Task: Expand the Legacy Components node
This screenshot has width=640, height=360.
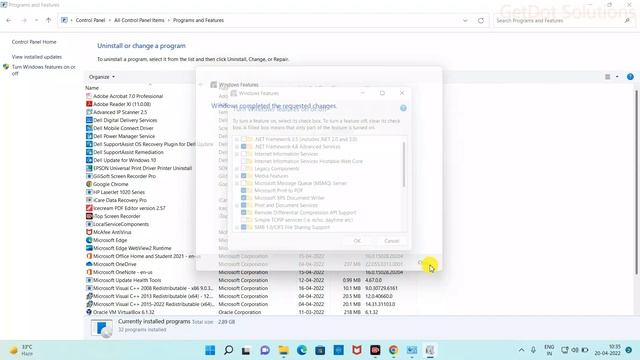Action: (x=237, y=169)
